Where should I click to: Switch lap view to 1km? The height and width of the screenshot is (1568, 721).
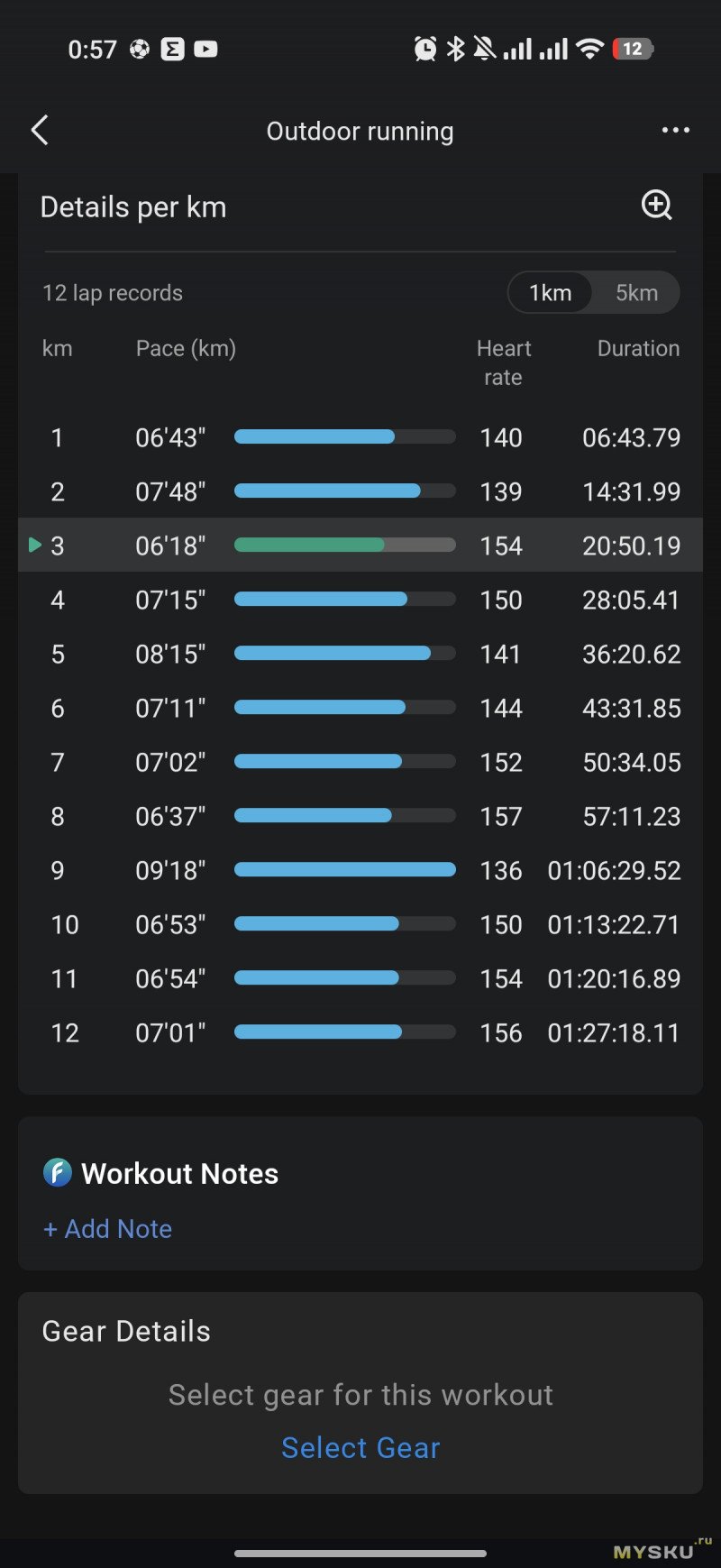tap(550, 293)
